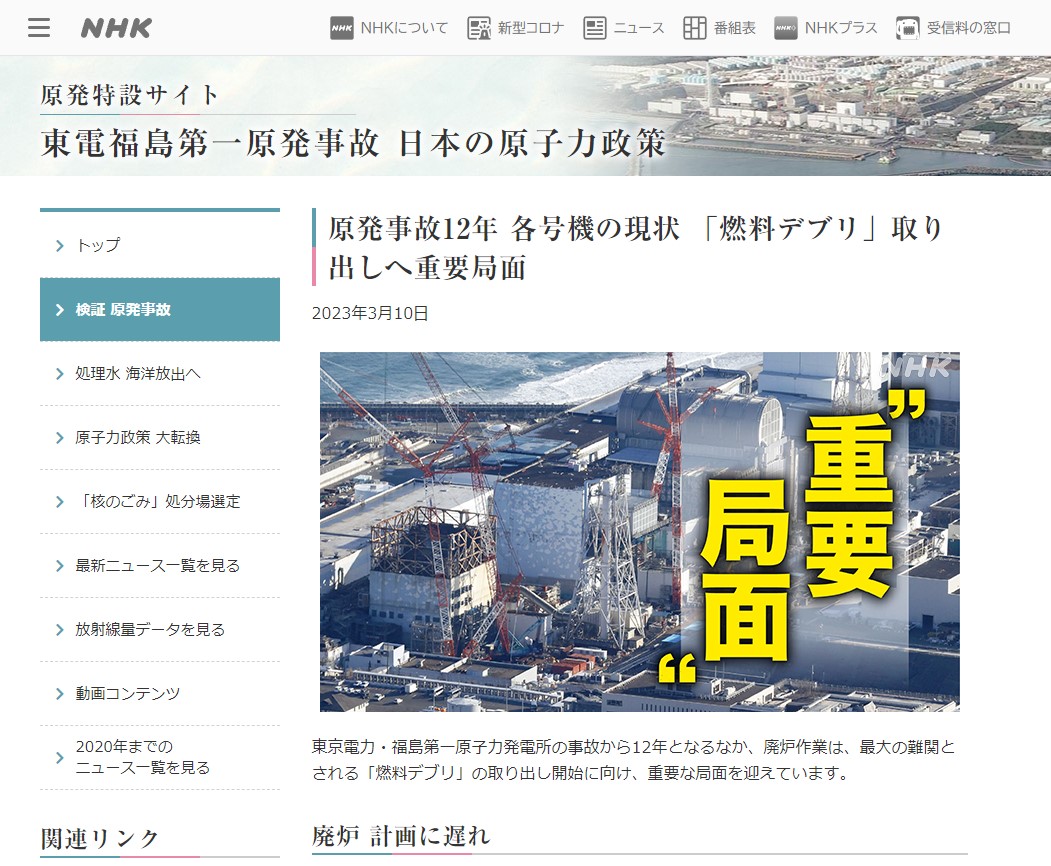The height and width of the screenshot is (866, 1051).
Task: Open 最新ニュース一覧を見る sidebar item
Action: [x=160, y=566]
